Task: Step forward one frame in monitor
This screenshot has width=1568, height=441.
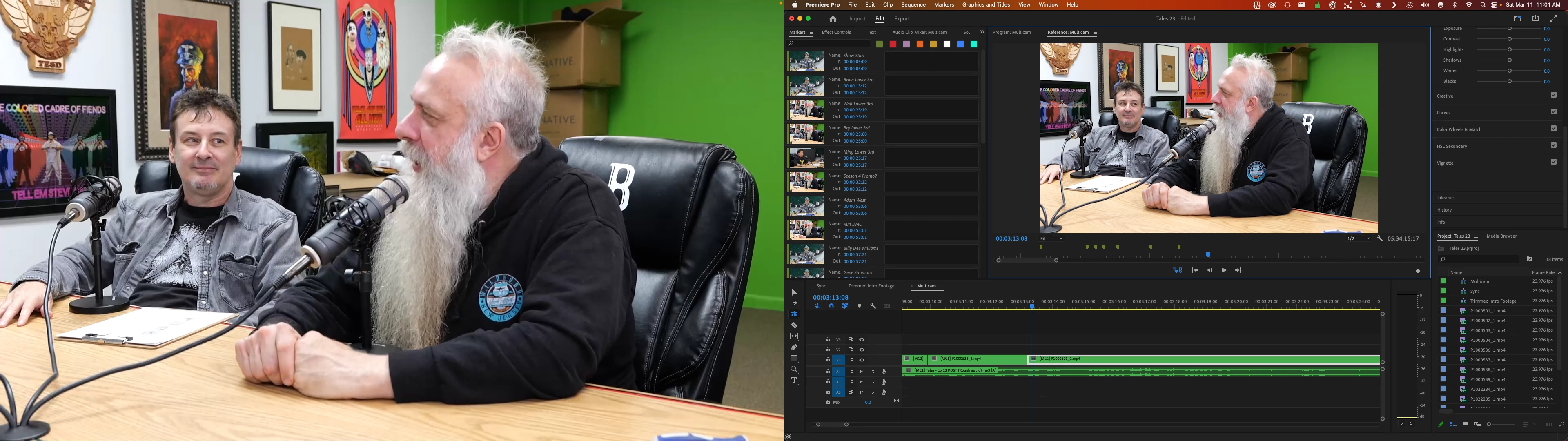Action: 1223,270
